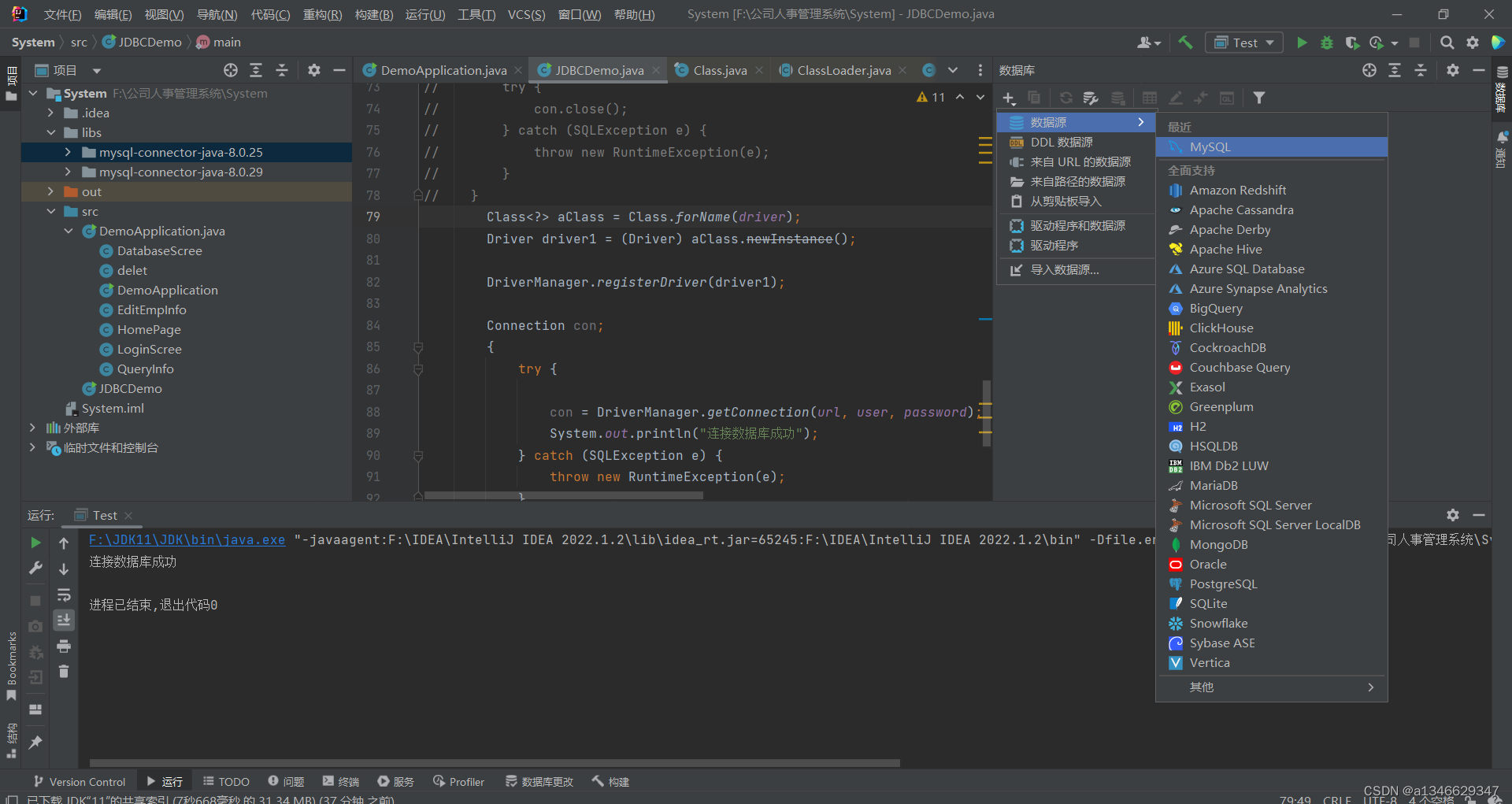1512x804 pixels.
Task: Run the Test configuration with green play icon
Action: 1302,43
